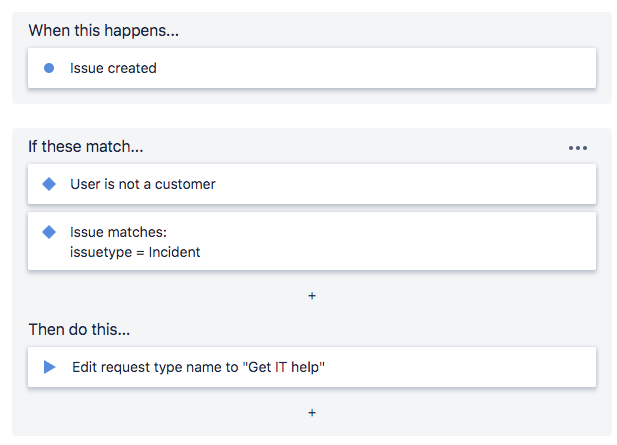The width and height of the screenshot is (617, 445).
Task: Select the If these match heading
Action: pyautogui.click(x=86, y=147)
